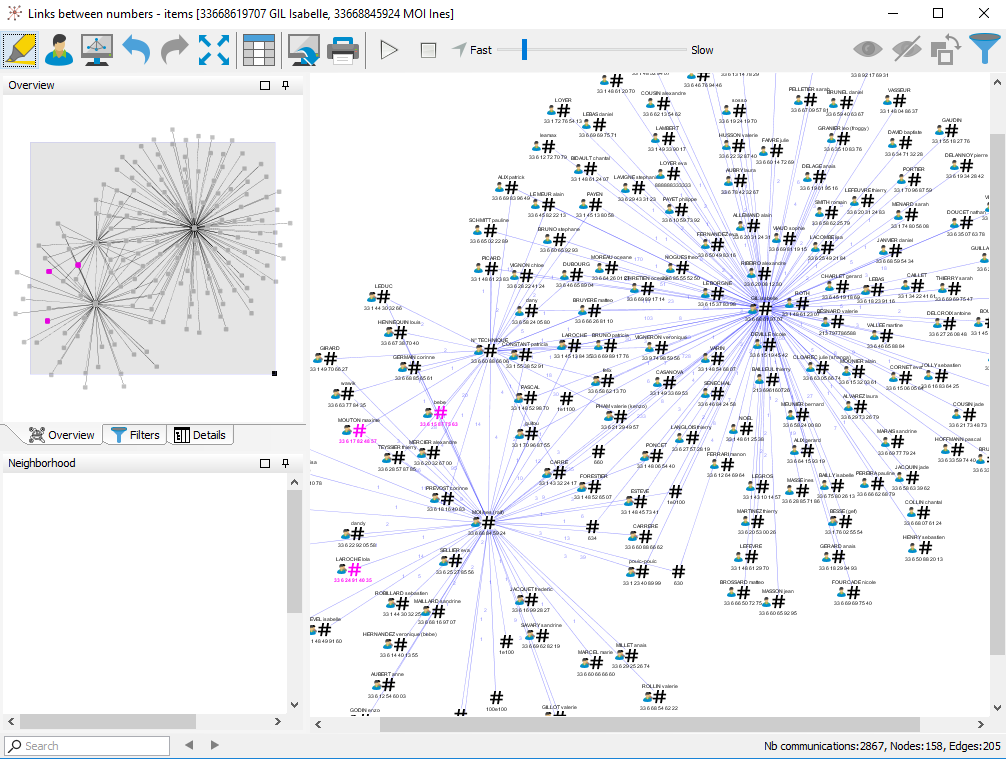
Task: Select the yellow highlighter tool
Action: pos(20,50)
